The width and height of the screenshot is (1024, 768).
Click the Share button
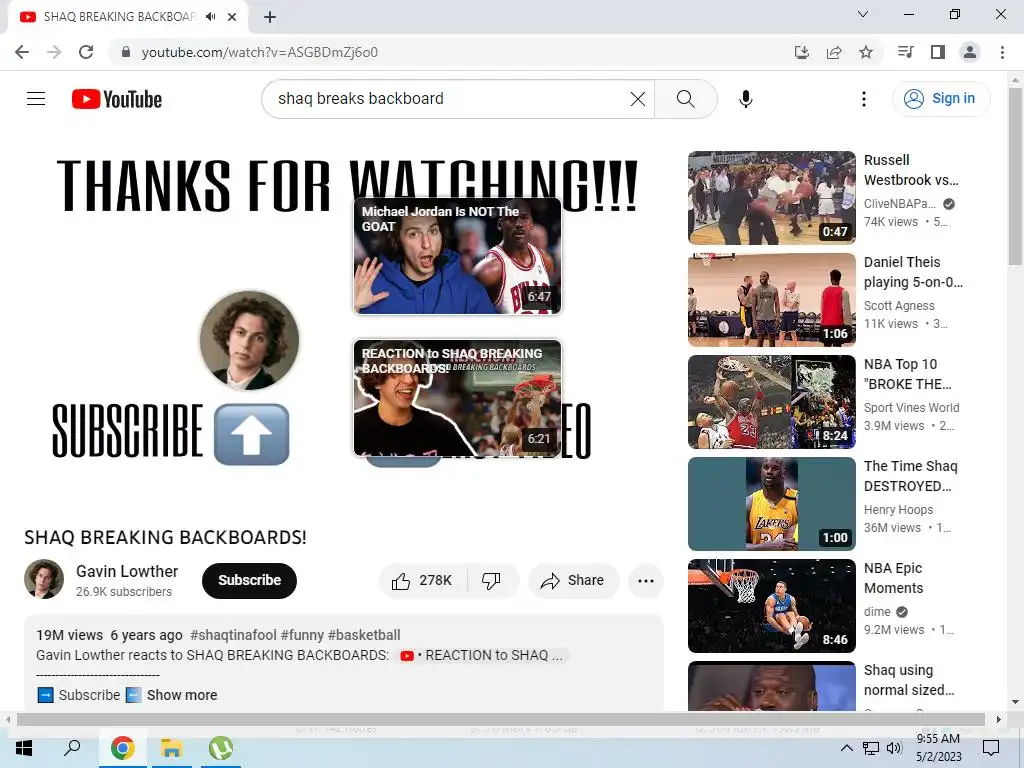click(x=573, y=581)
